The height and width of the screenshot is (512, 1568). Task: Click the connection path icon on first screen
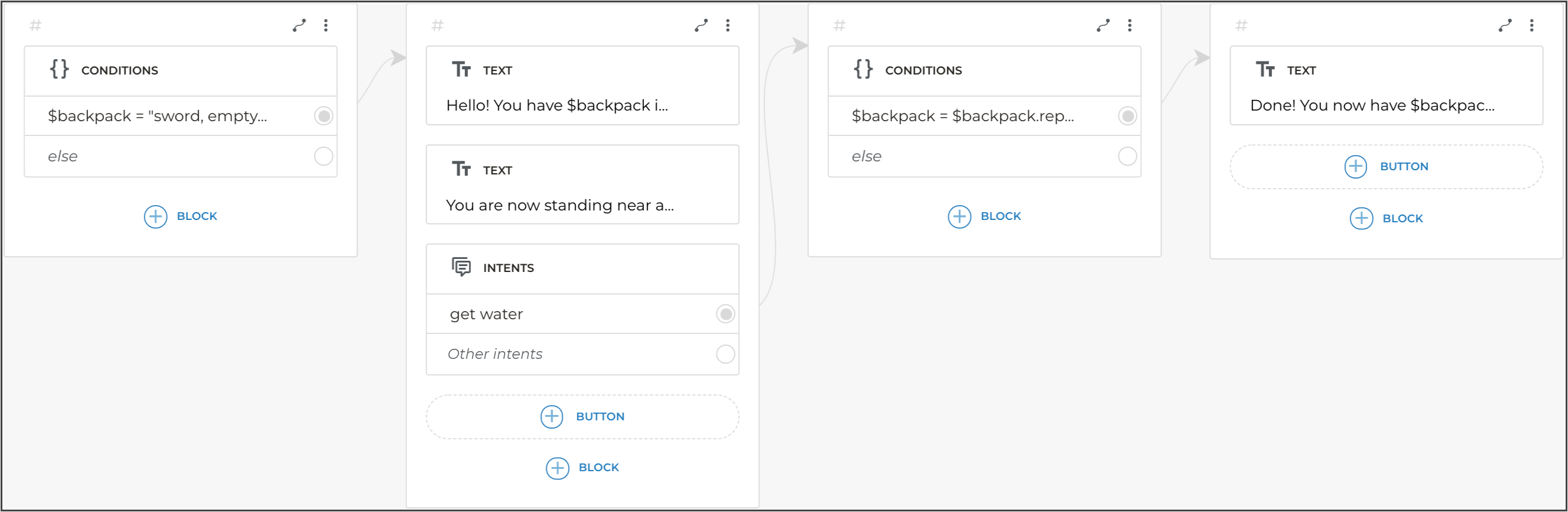pos(299,25)
